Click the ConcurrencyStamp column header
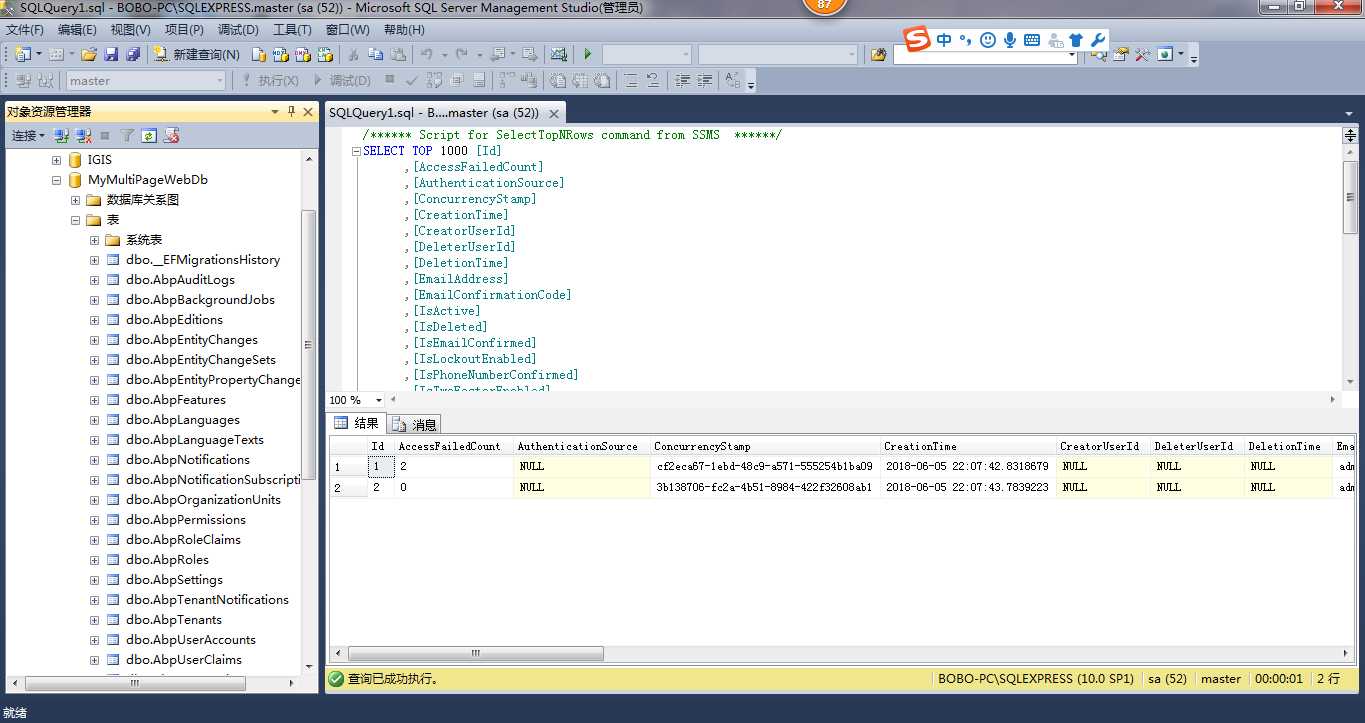 click(x=765, y=446)
